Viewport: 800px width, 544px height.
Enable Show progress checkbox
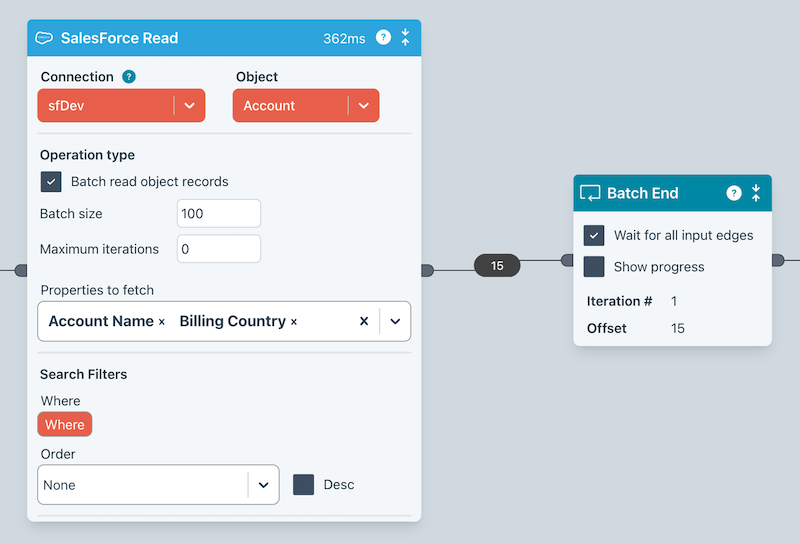click(x=594, y=267)
